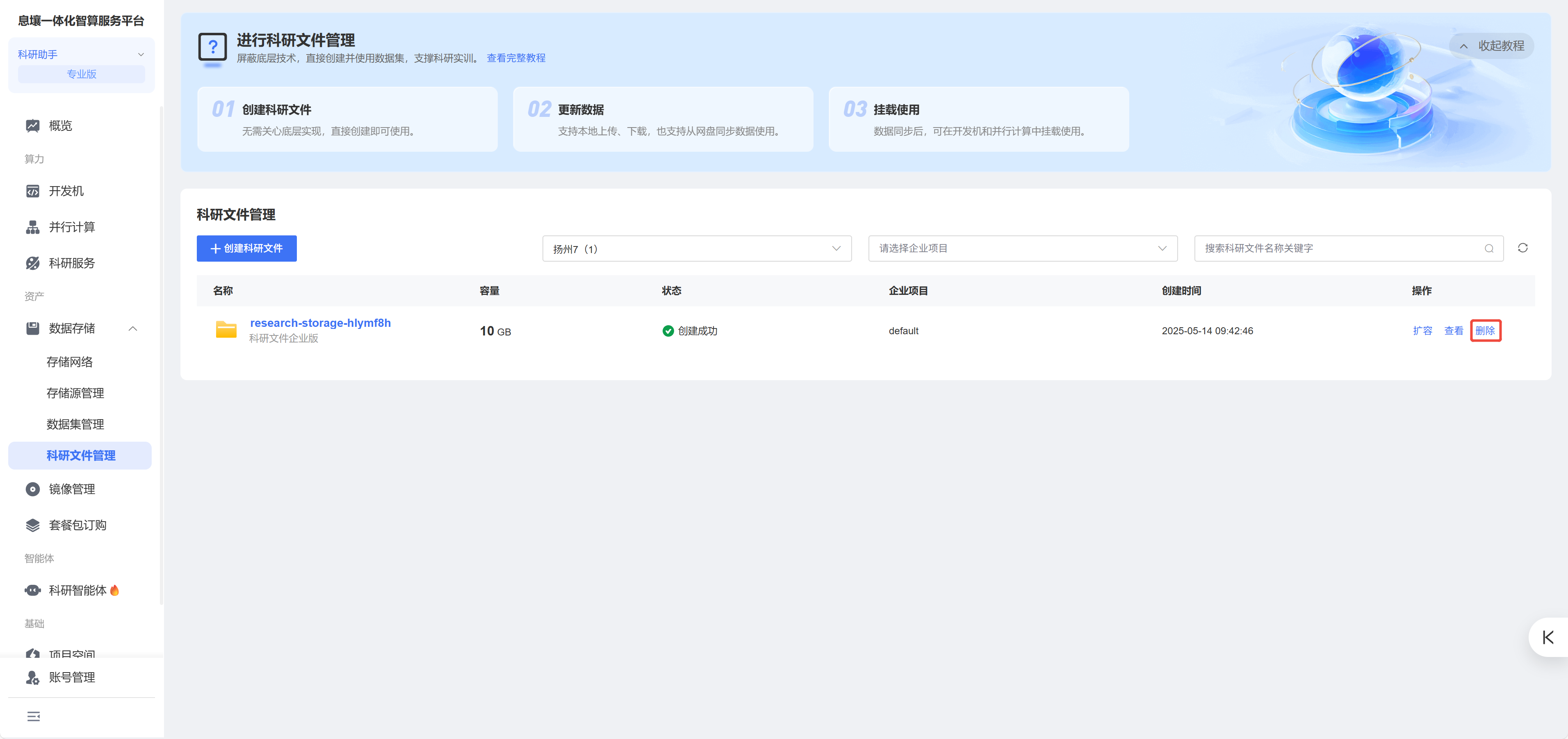Click the 创建科研文件 button
The height and width of the screenshot is (739, 1568).
246,249
